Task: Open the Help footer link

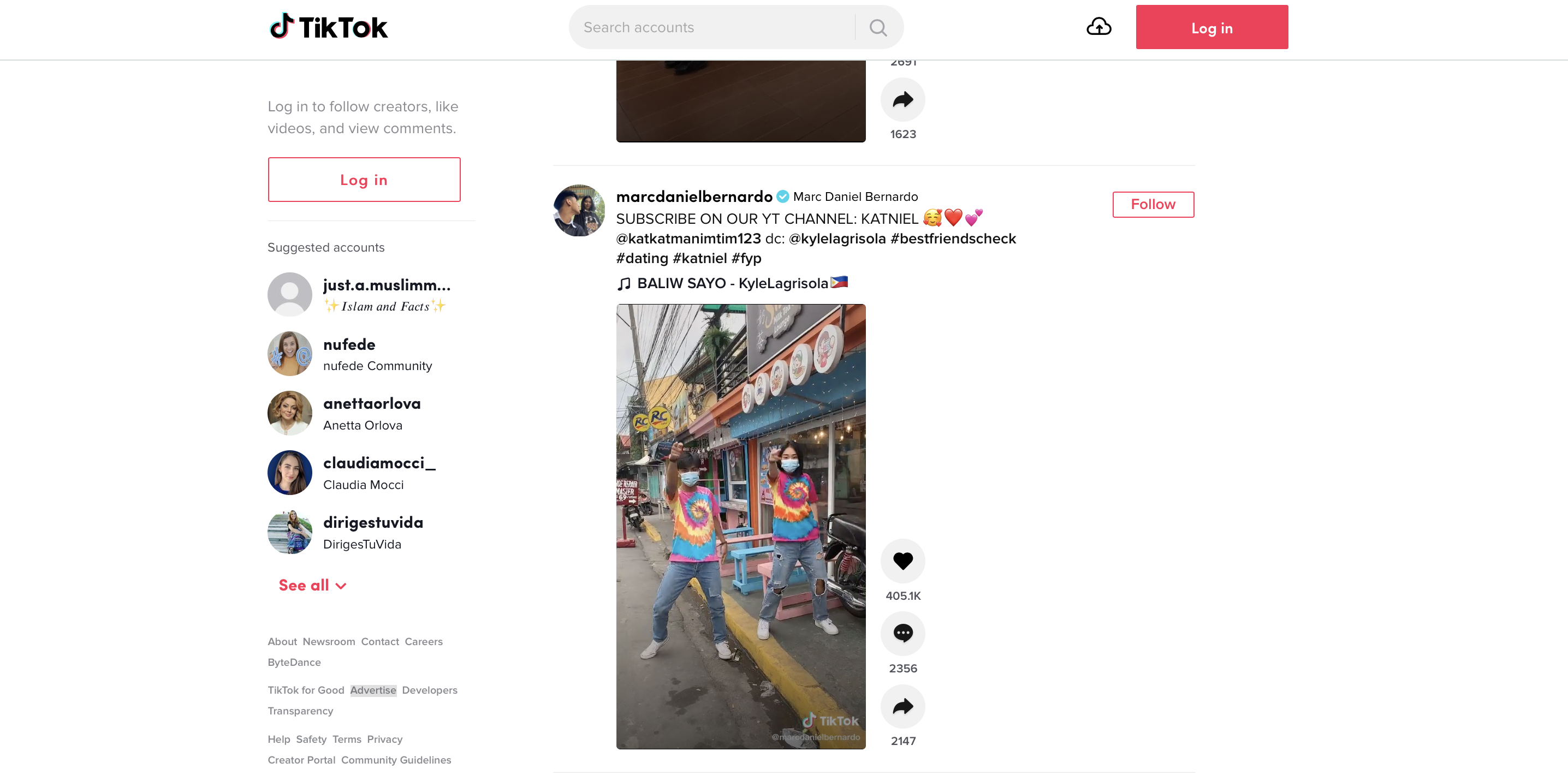Action: (279, 740)
